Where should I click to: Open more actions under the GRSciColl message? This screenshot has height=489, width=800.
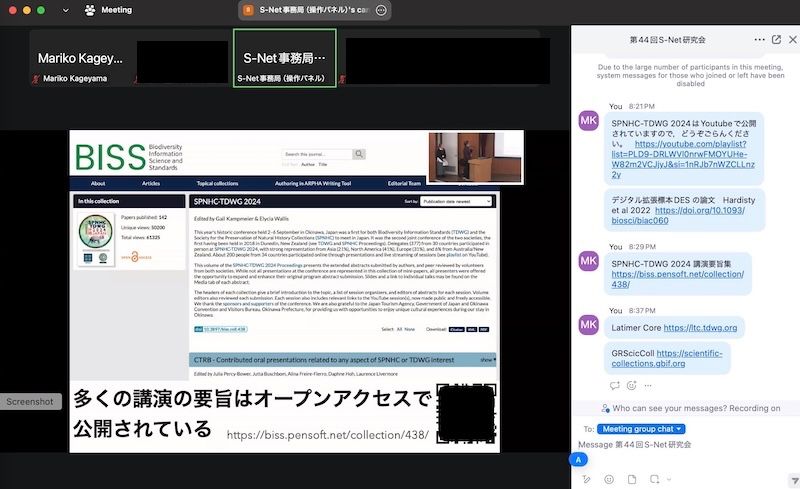[x=648, y=385]
